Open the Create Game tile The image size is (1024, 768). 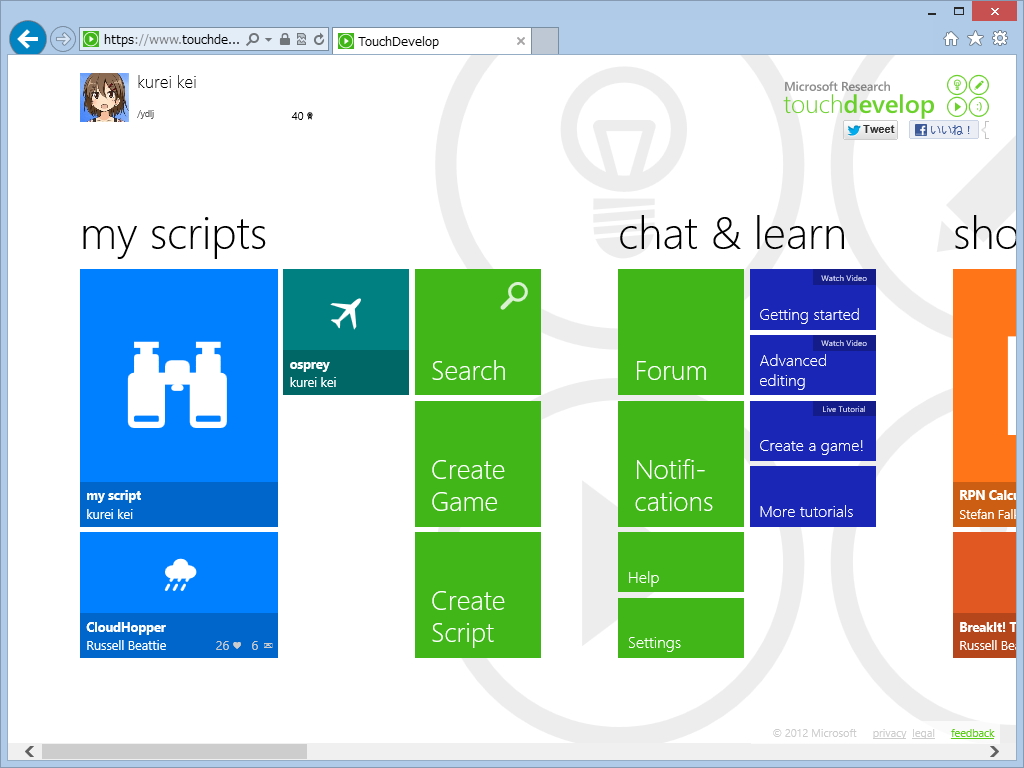pos(478,464)
